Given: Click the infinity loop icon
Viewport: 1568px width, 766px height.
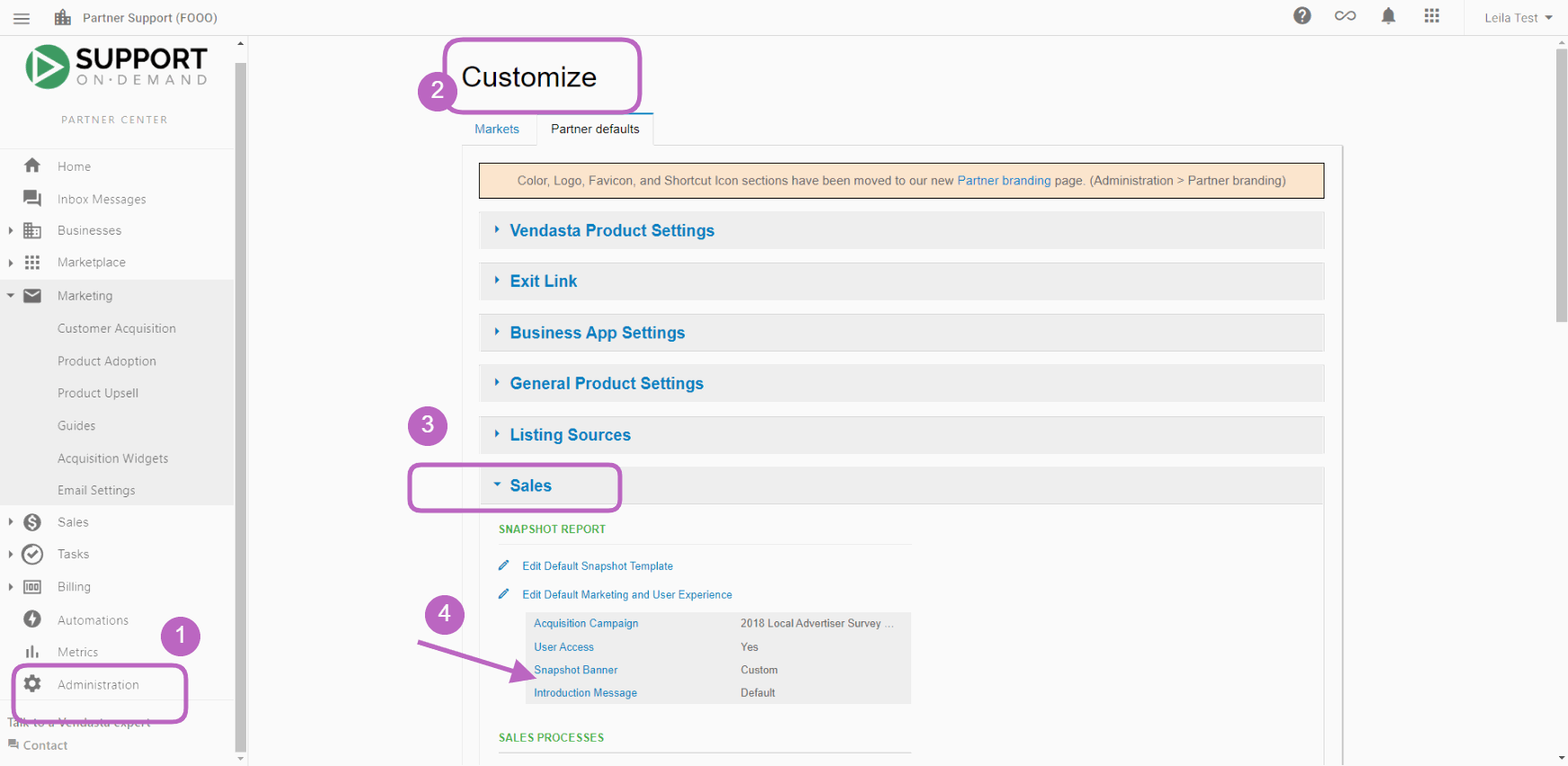Looking at the screenshot, I should (1345, 16).
